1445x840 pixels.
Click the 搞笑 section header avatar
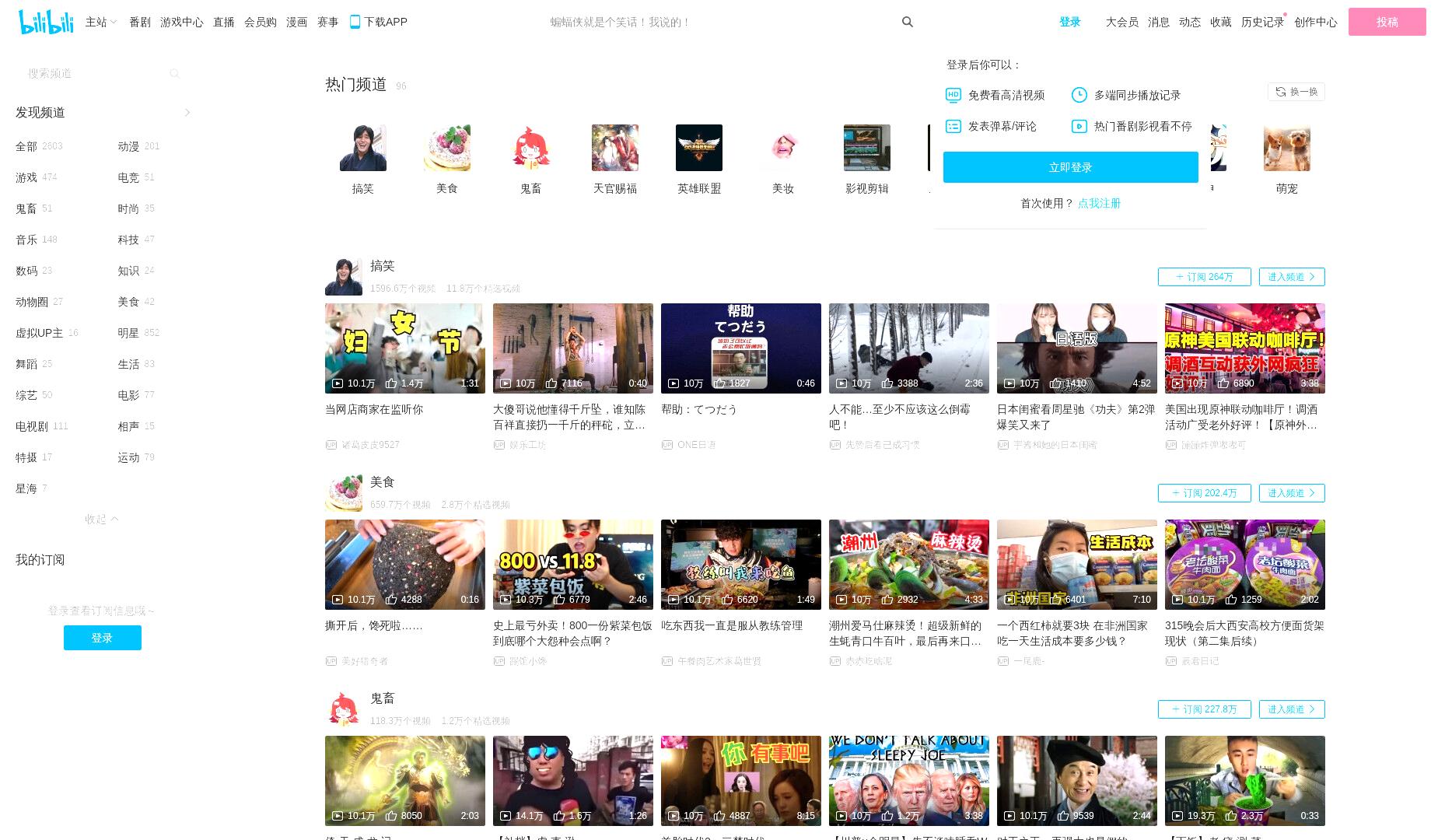[x=344, y=277]
